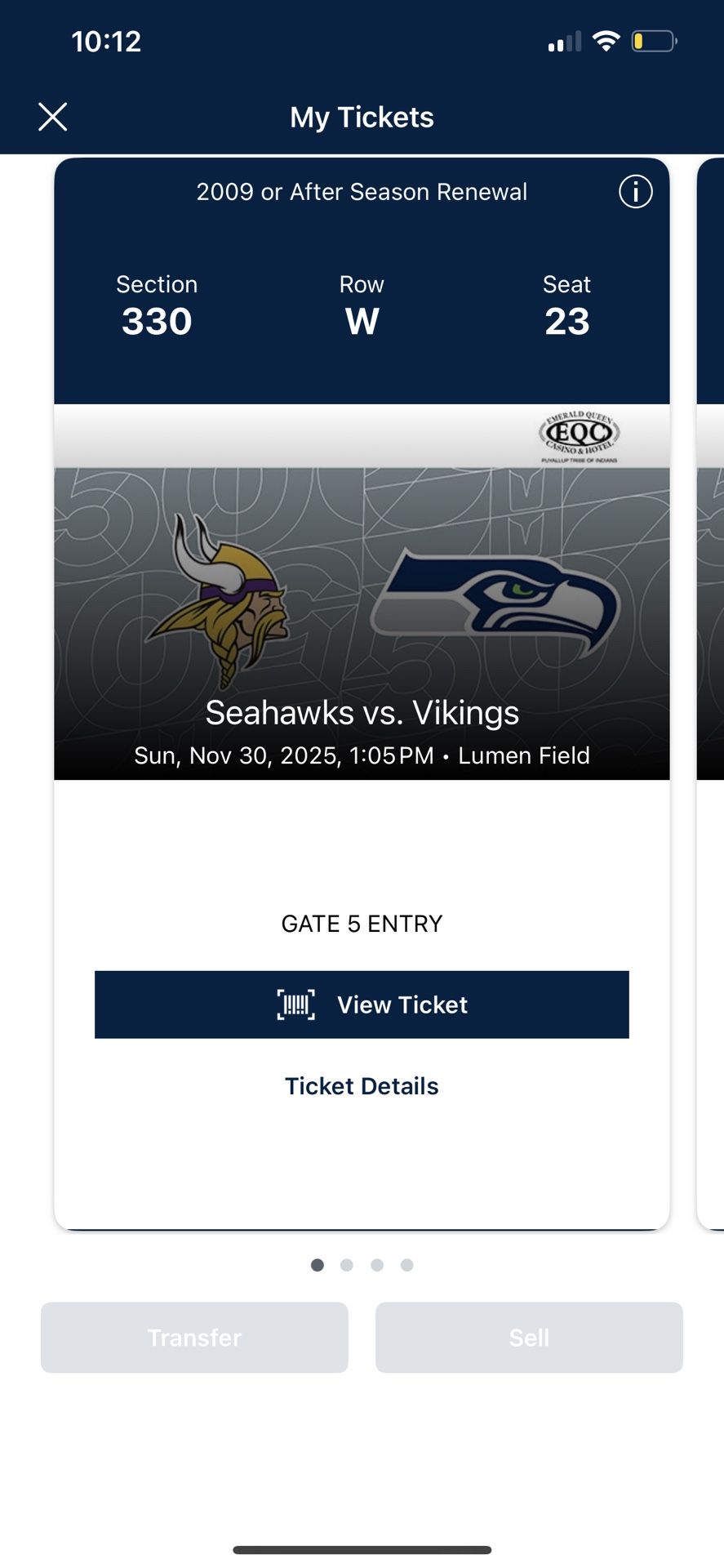This screenshot has height=1568, width=724.
Task: Expand details via the Ticket Details link
Action: coord(362,1085)
